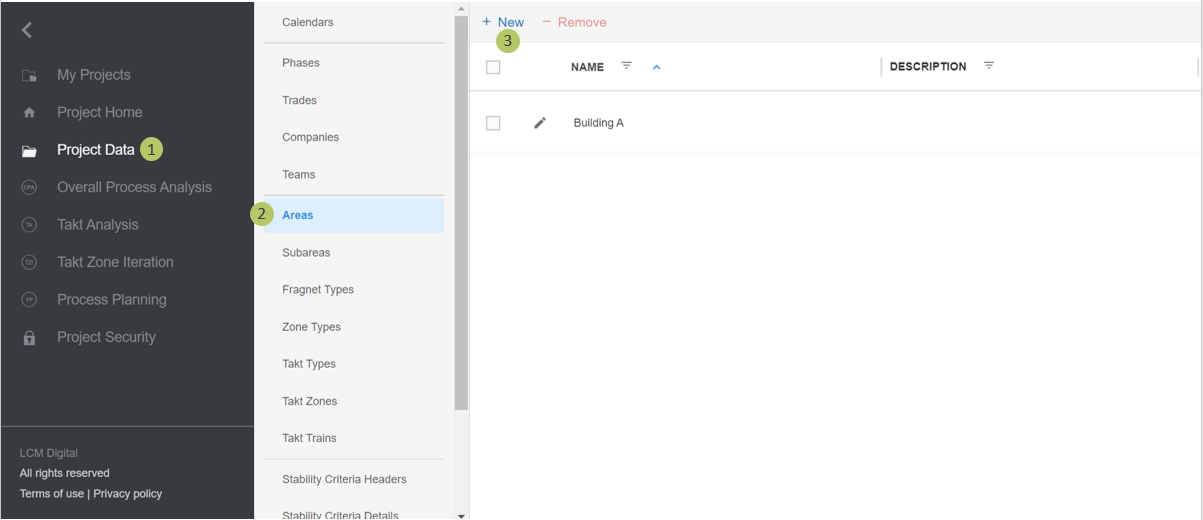Edit Building A with the pencil icon
The width and height of the screenshot is (1203, 520).
pyautogui.click(x=540, y=123)
